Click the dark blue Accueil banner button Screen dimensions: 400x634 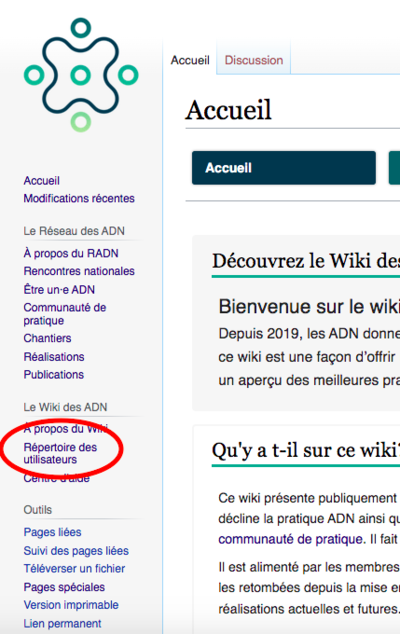[284, 168]
